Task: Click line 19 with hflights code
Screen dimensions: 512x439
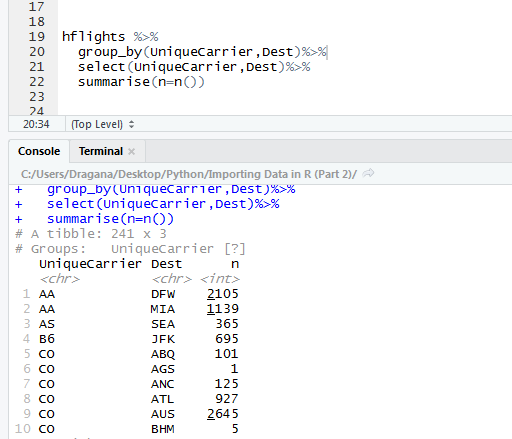Action: 110,37
